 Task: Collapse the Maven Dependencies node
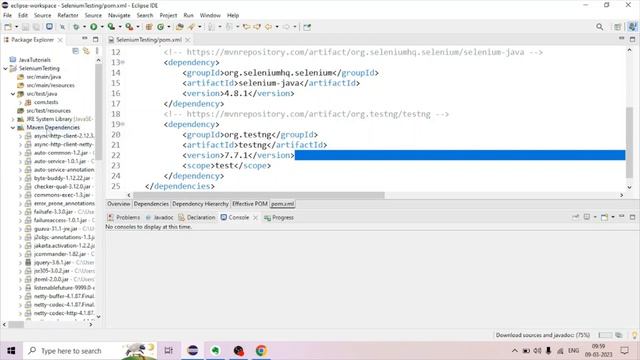pyautogui.click(x=13, y=128)
